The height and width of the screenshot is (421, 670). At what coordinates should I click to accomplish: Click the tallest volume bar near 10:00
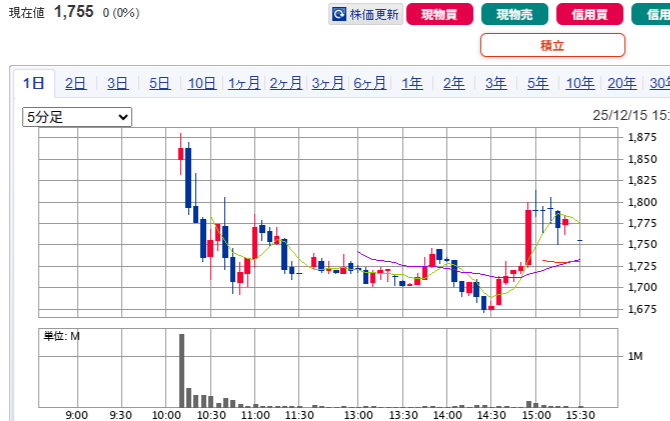[182, 370]
